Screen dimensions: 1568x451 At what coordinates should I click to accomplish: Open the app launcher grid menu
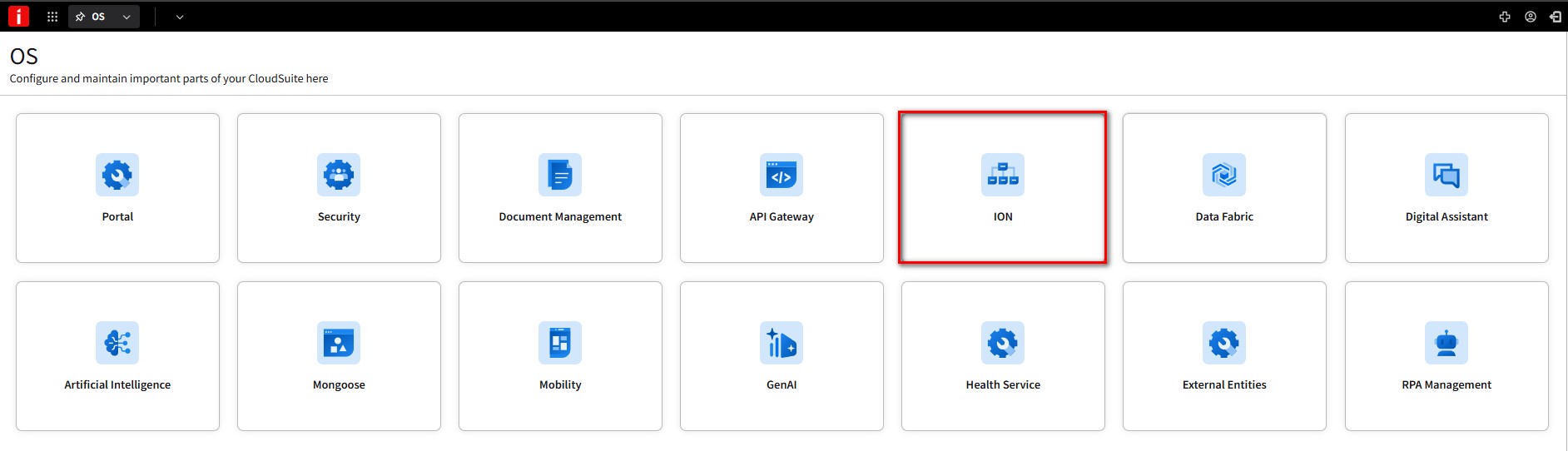[x=52, y=17]
